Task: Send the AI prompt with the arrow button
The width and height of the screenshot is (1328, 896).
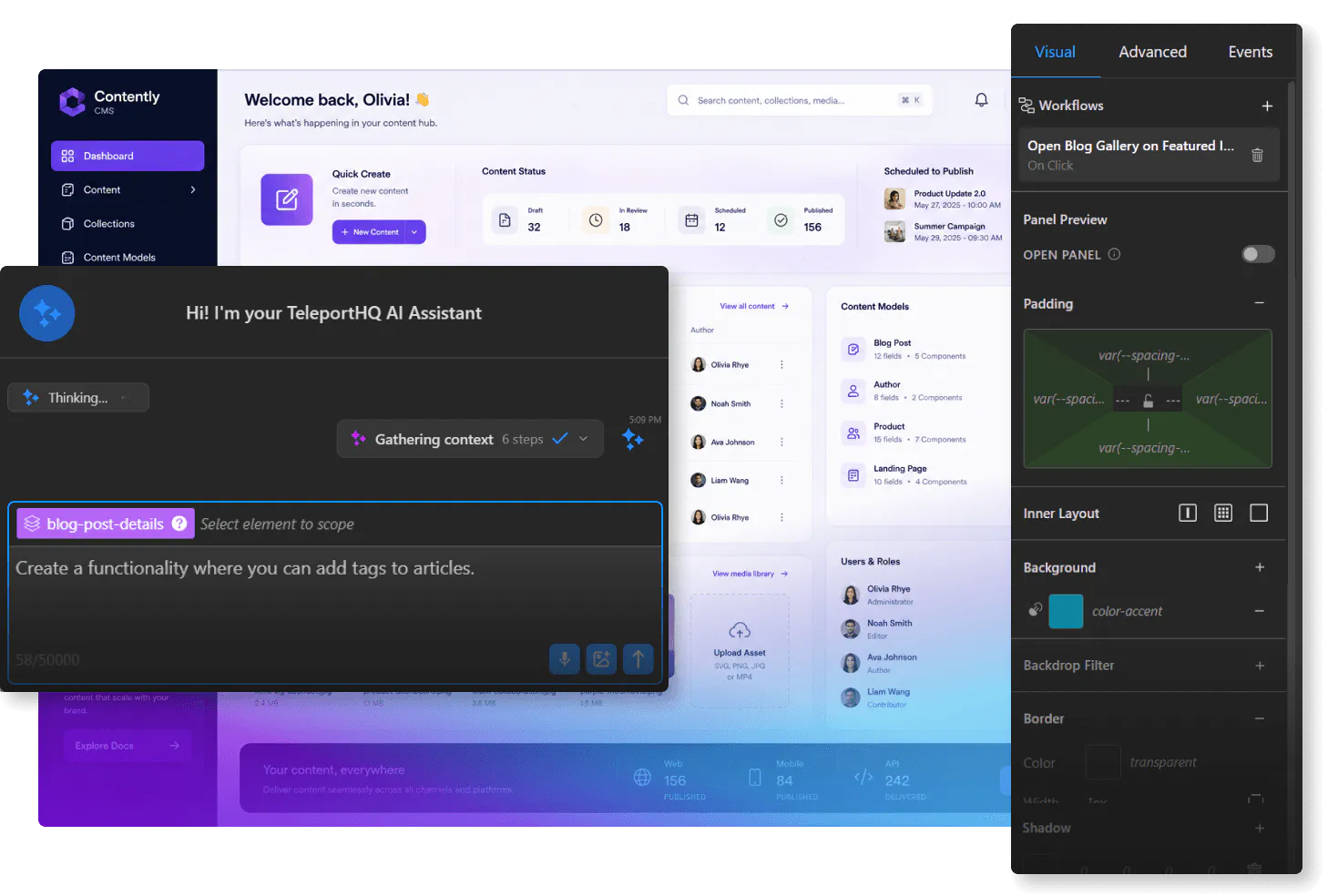Action: 638,658
